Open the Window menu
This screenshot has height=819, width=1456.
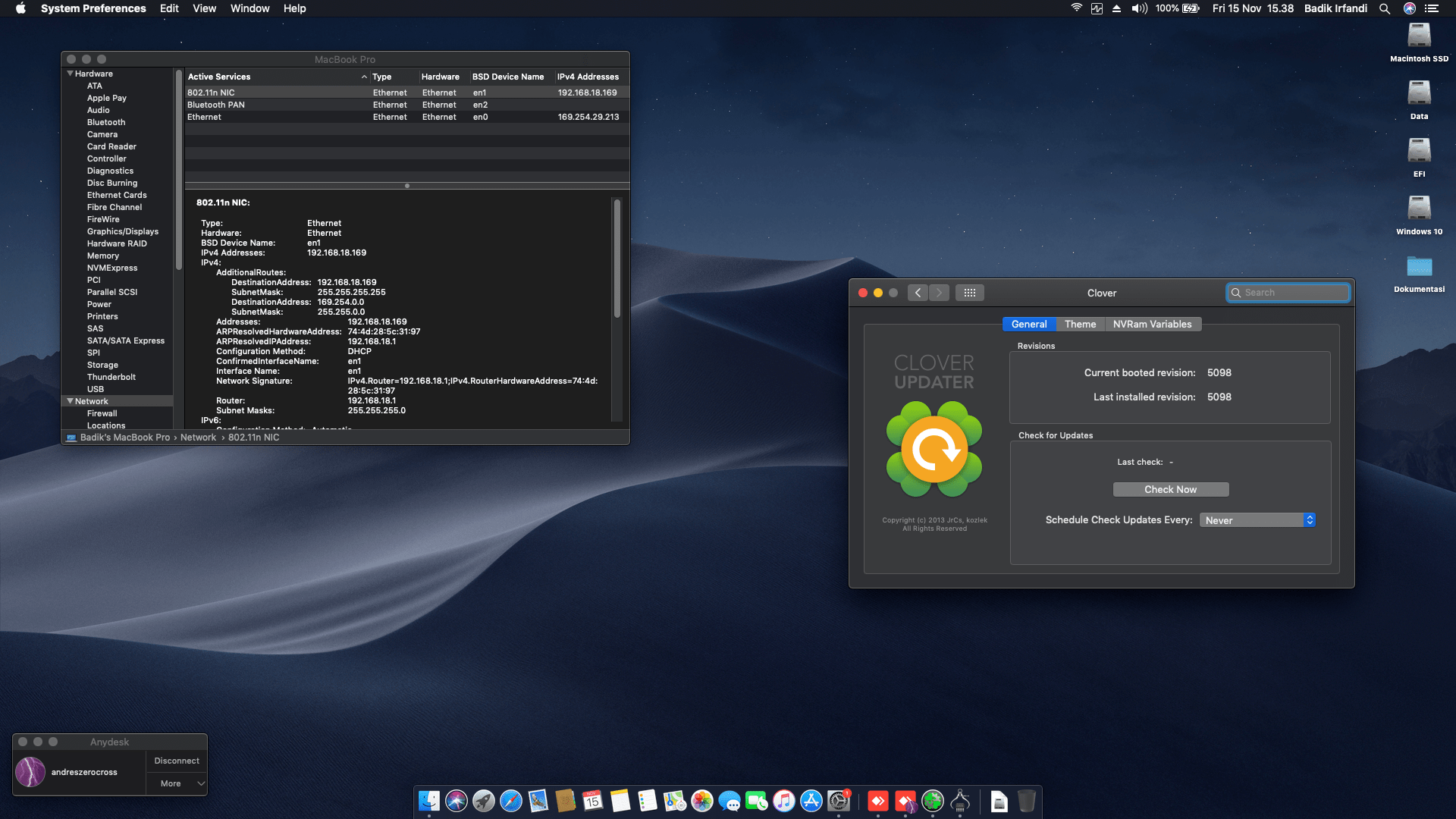249,8
